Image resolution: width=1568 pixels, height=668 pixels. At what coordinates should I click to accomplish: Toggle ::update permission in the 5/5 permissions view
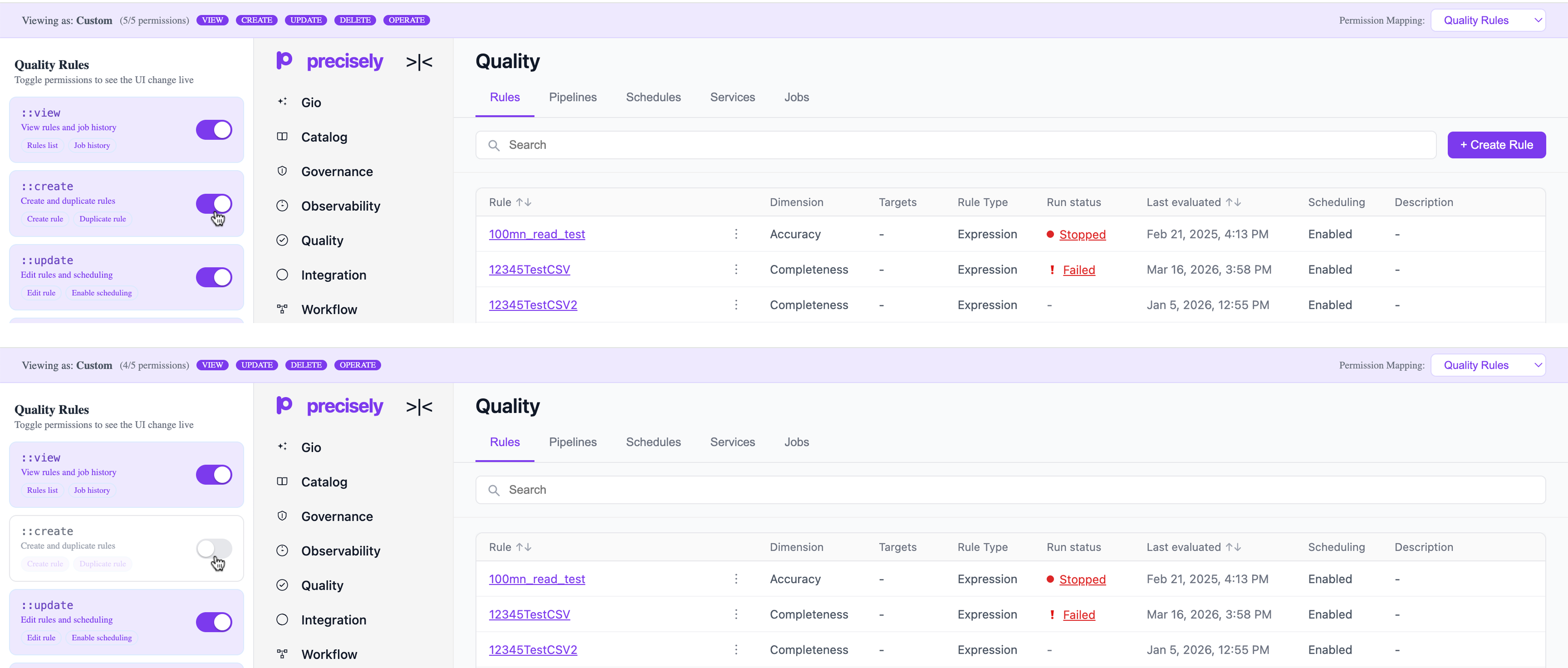(214, 277)
